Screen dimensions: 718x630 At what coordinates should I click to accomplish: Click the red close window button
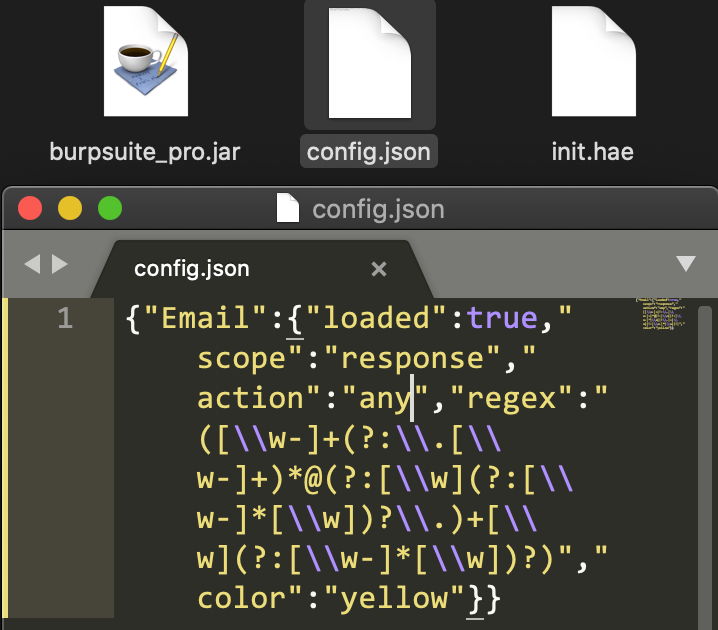31,209
